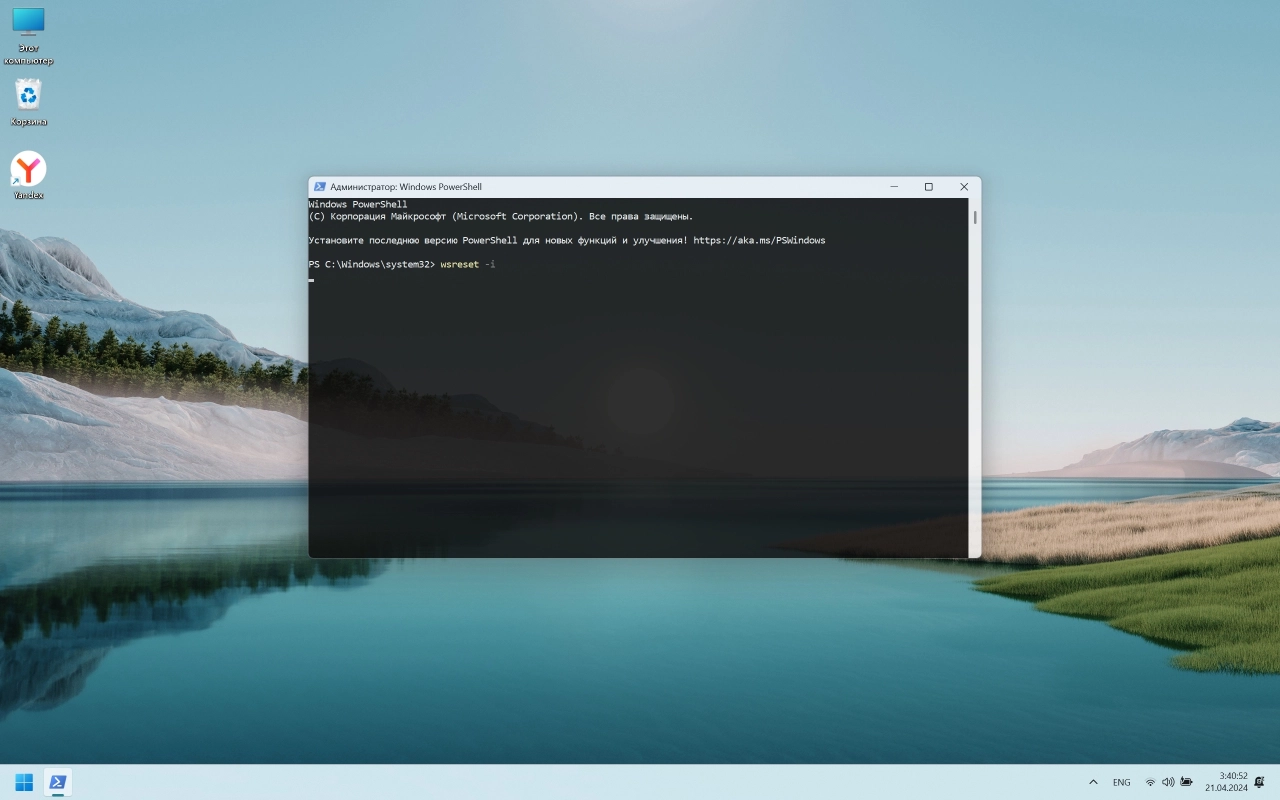Viewport: 1280px width, 800px height.
Task: Open the Windows Start menu
Action: pyautogui.click(x=24, y=782)
